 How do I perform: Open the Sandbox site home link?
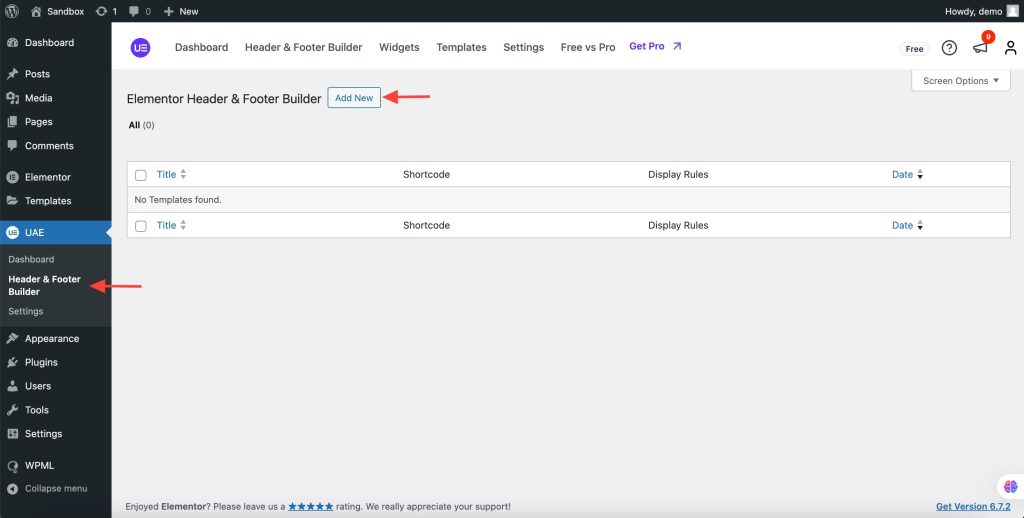click(x=57, y=11)
